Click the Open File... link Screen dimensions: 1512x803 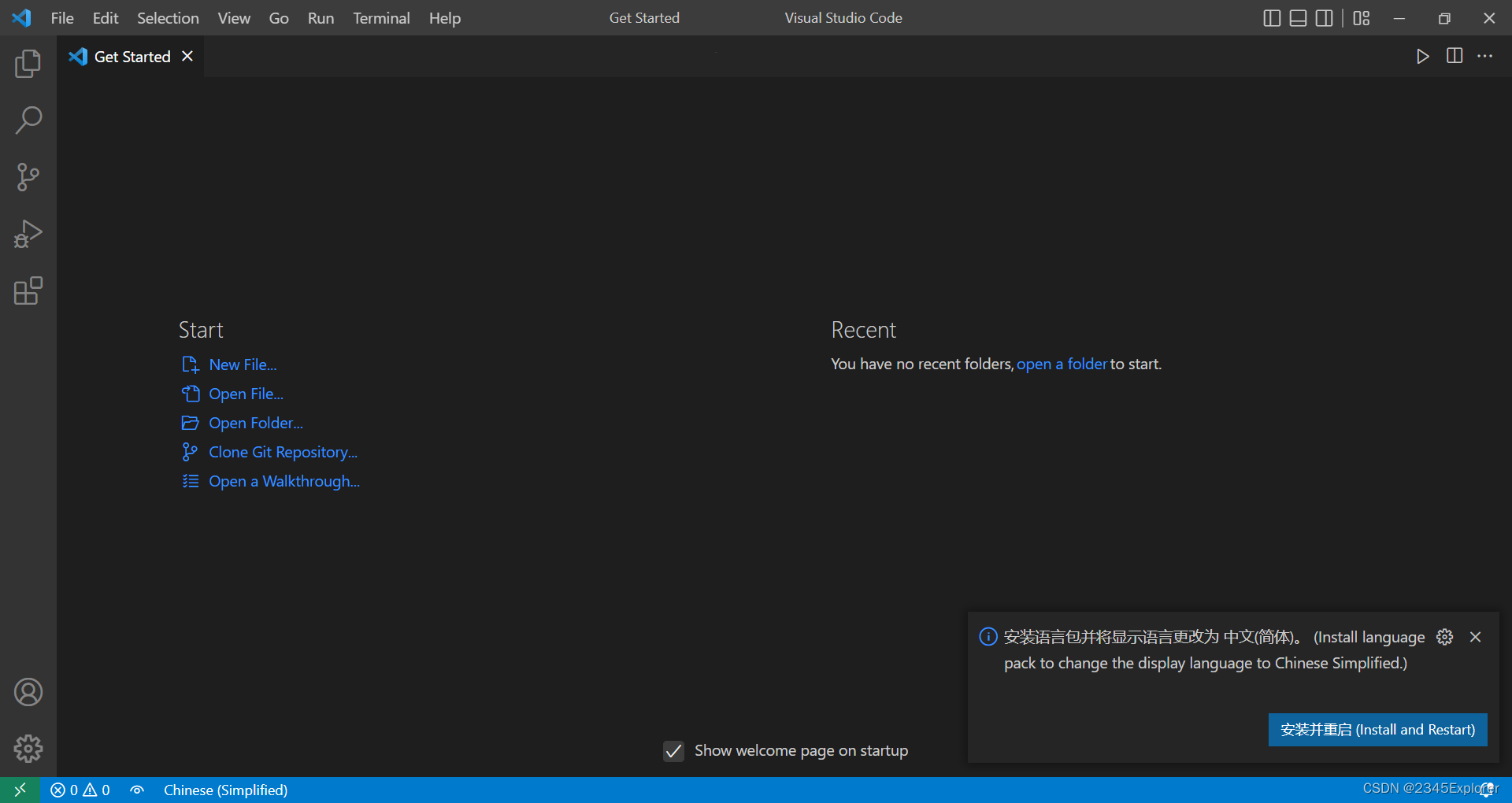pos(246,394)
